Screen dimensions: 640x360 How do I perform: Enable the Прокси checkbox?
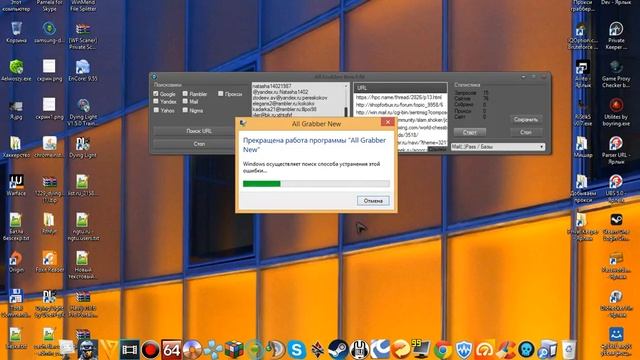click(220, 93)
